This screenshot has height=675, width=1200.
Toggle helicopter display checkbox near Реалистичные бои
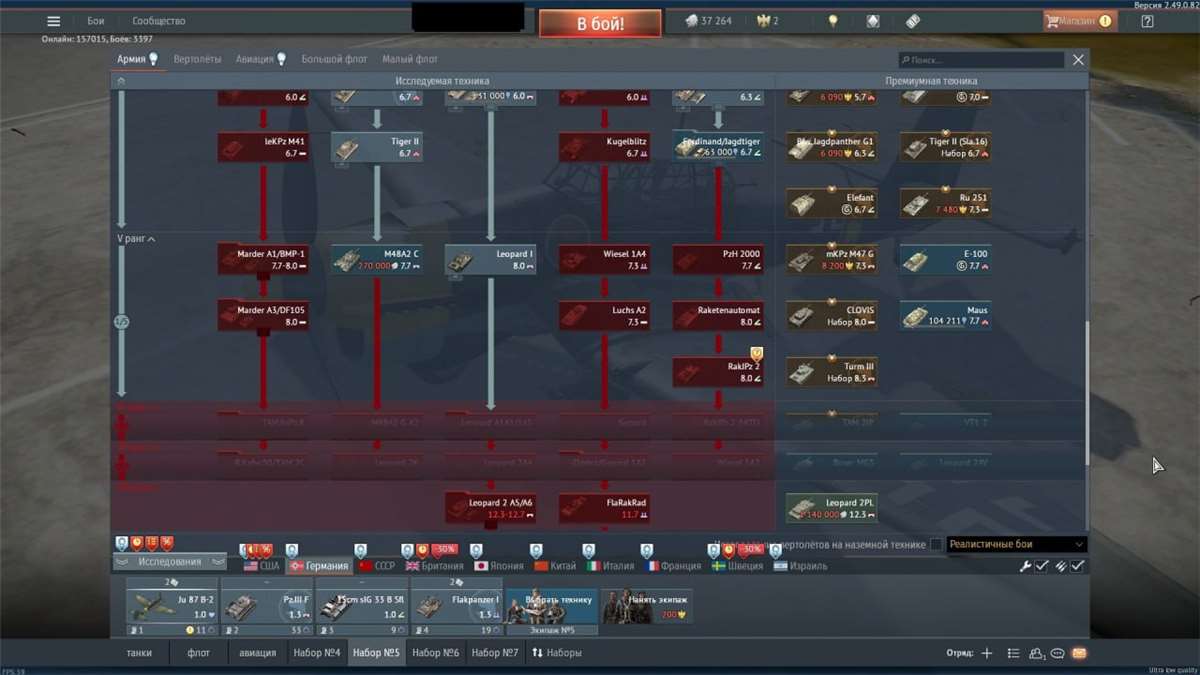point(936,544)
